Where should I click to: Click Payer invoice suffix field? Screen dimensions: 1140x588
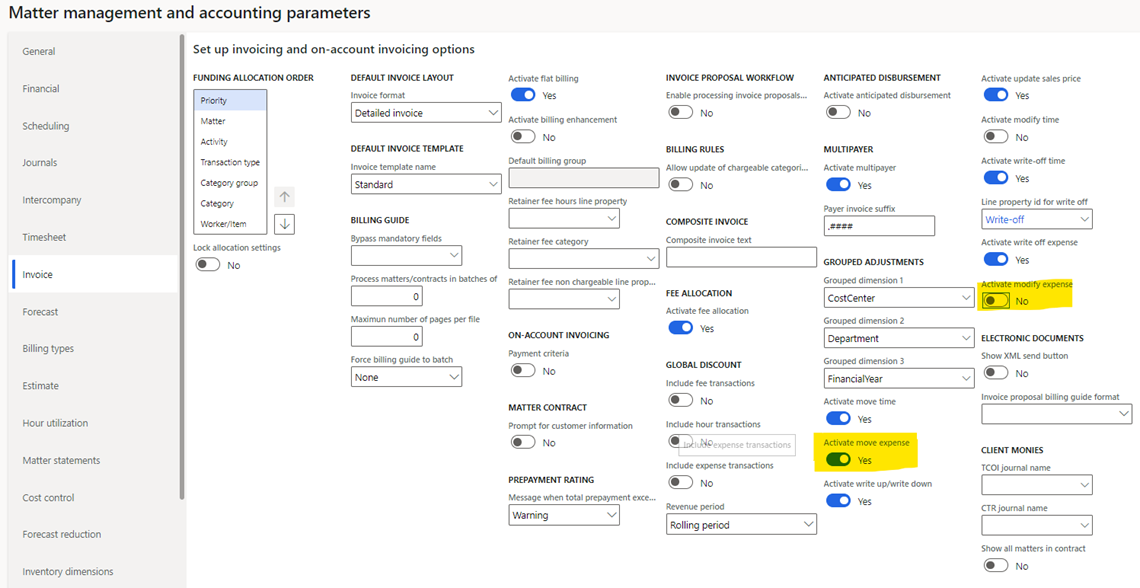point(879,226)
